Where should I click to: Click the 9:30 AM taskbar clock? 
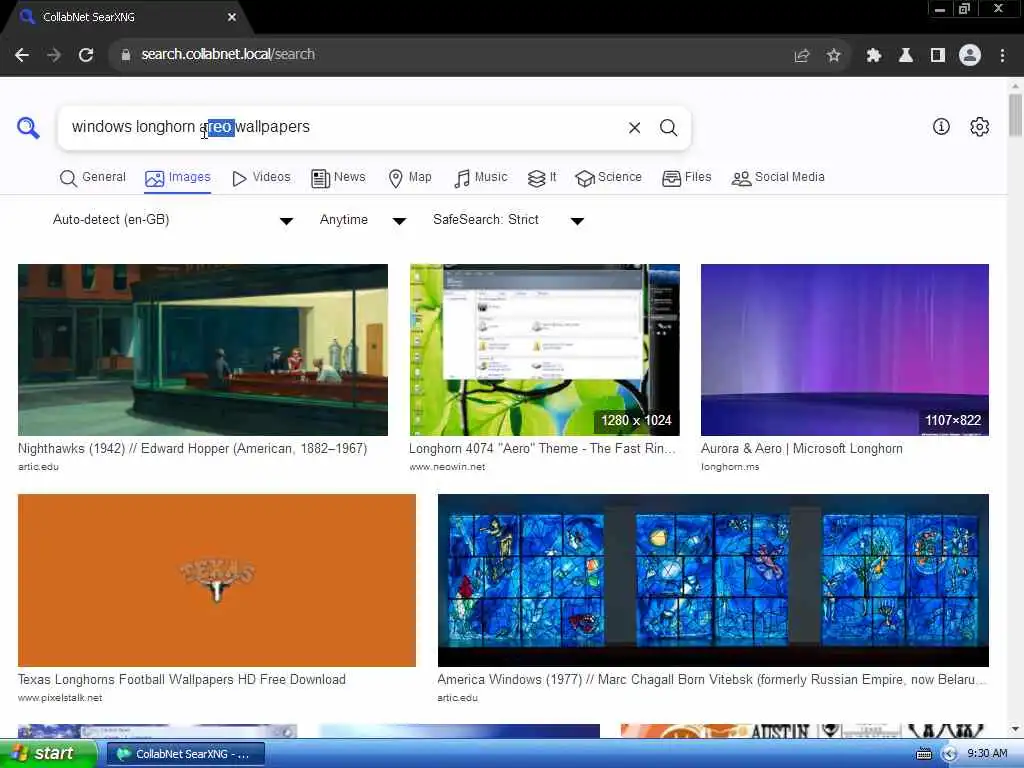tap(987, 754)
